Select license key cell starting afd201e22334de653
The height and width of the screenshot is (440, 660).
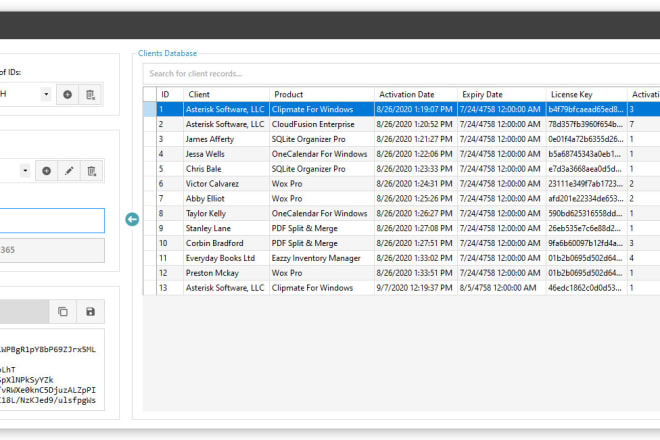pyautogui.click(x=587, y=199)
